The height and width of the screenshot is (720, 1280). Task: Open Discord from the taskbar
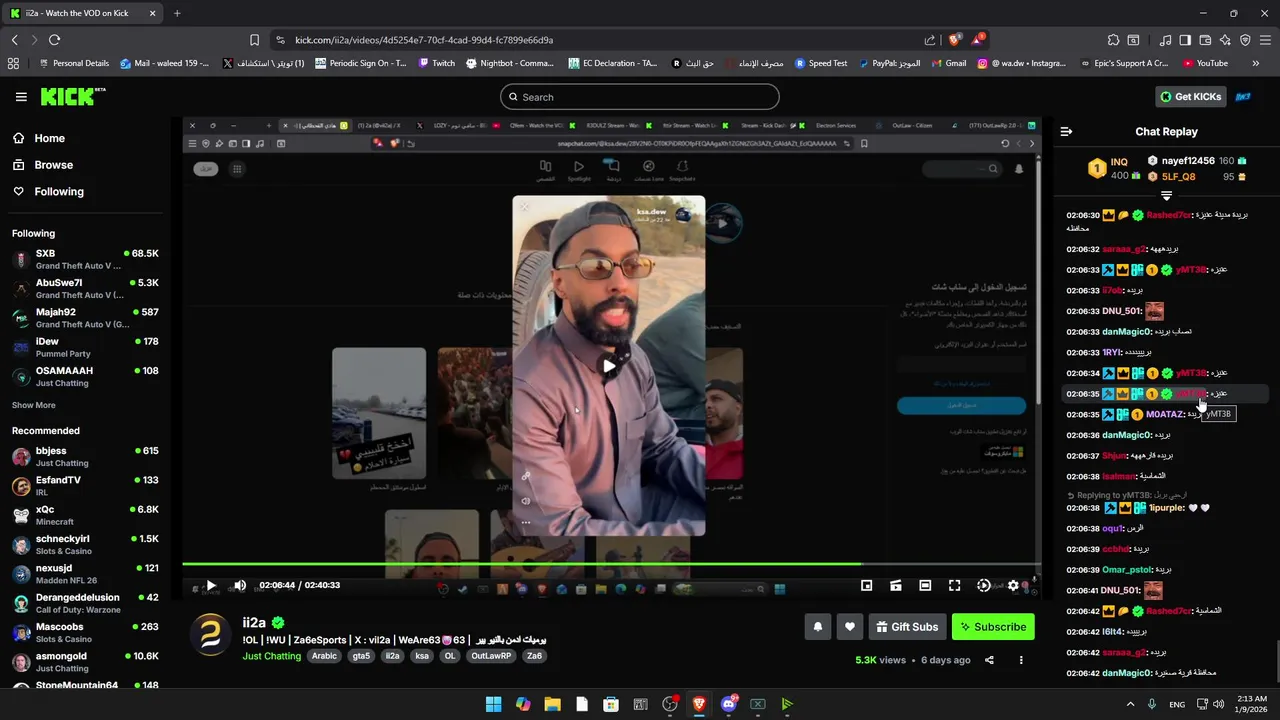[729, 704]
